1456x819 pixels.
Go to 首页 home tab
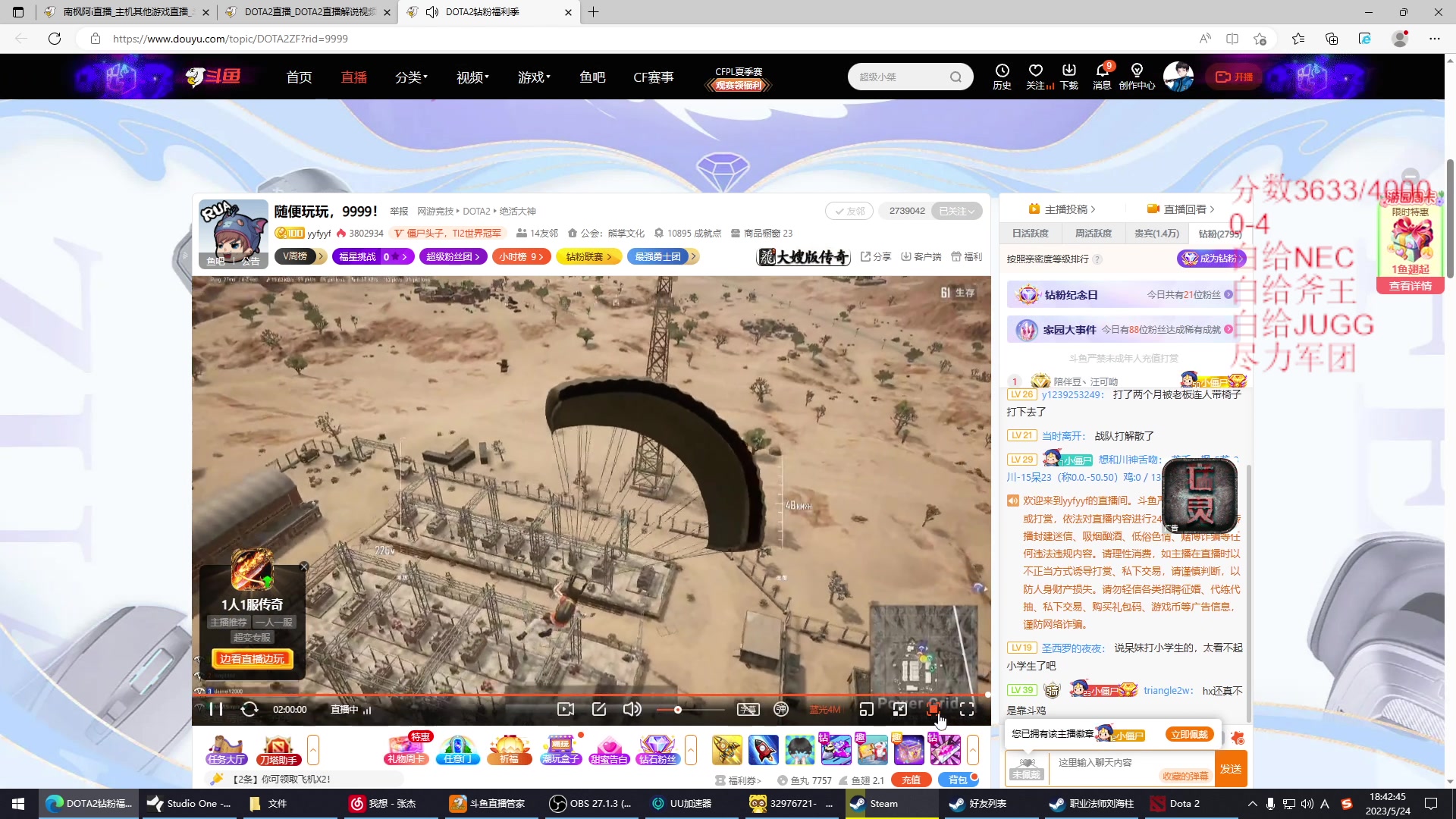tap(299, 77)
